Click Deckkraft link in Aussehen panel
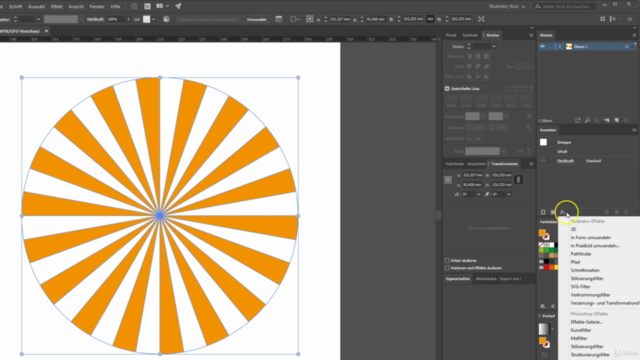640x360 pixels. 565,161
